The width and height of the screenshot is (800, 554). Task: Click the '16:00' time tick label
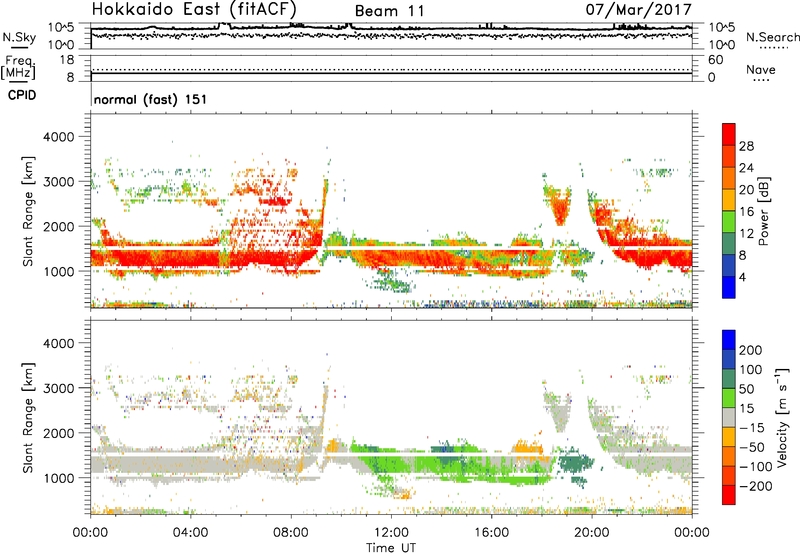pos(491,533)
